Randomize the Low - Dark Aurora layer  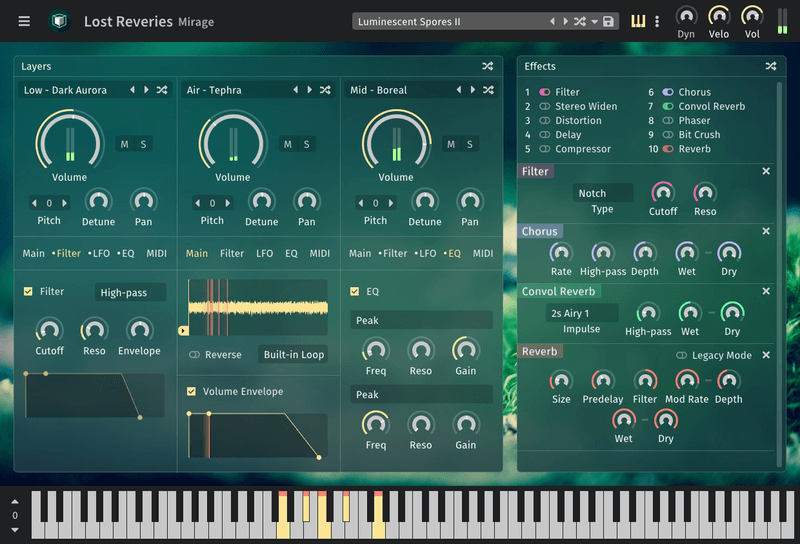(x=162, y=90)
